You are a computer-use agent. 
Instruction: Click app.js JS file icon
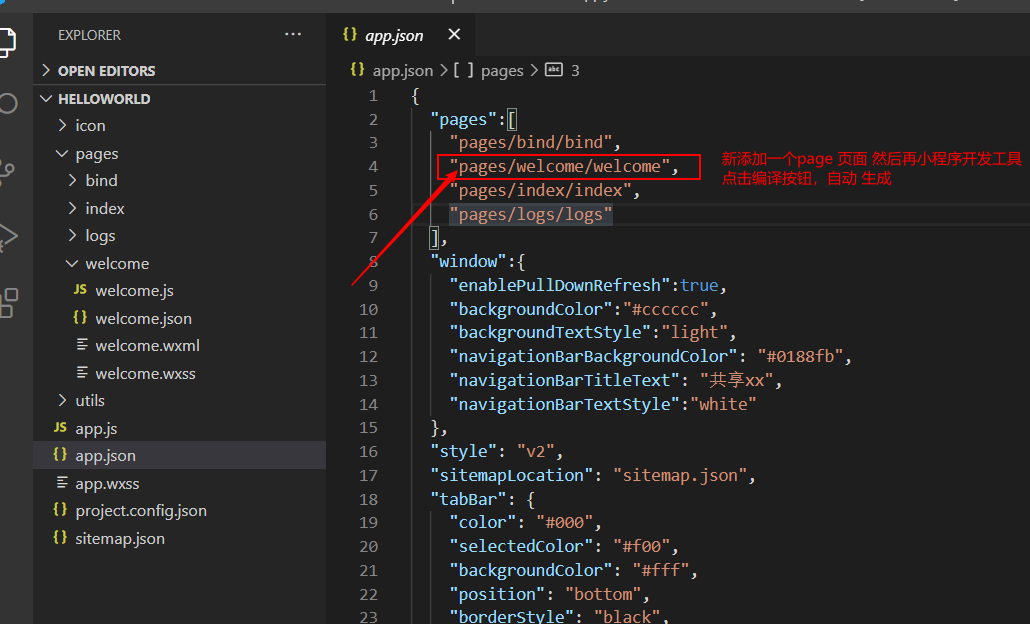[x=60, y=428]
